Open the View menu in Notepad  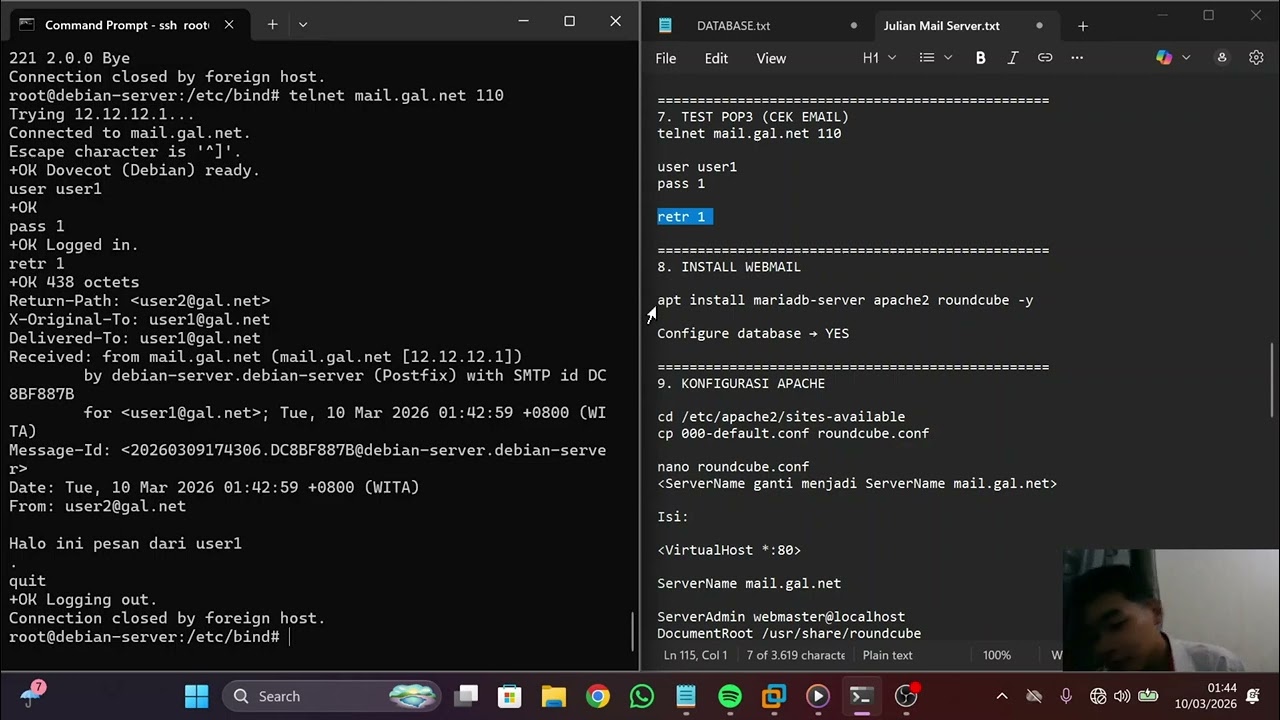[771, 58]
